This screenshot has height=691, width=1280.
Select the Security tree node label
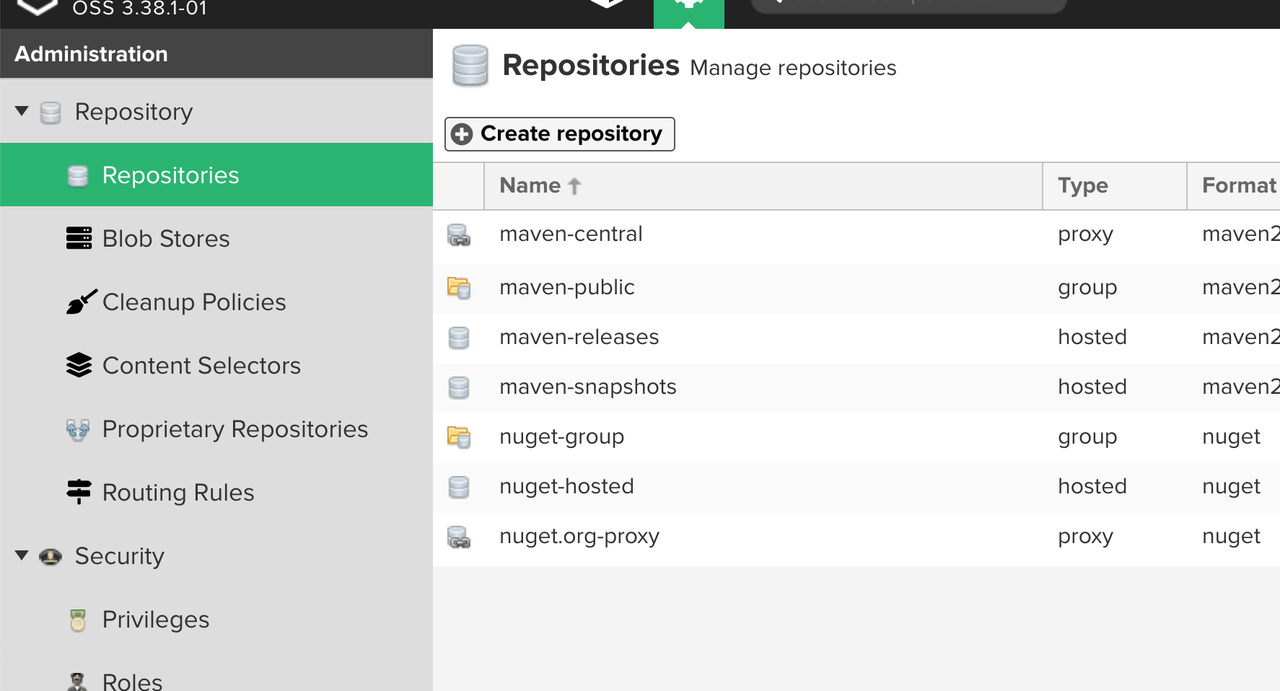(x=119, y=556)
